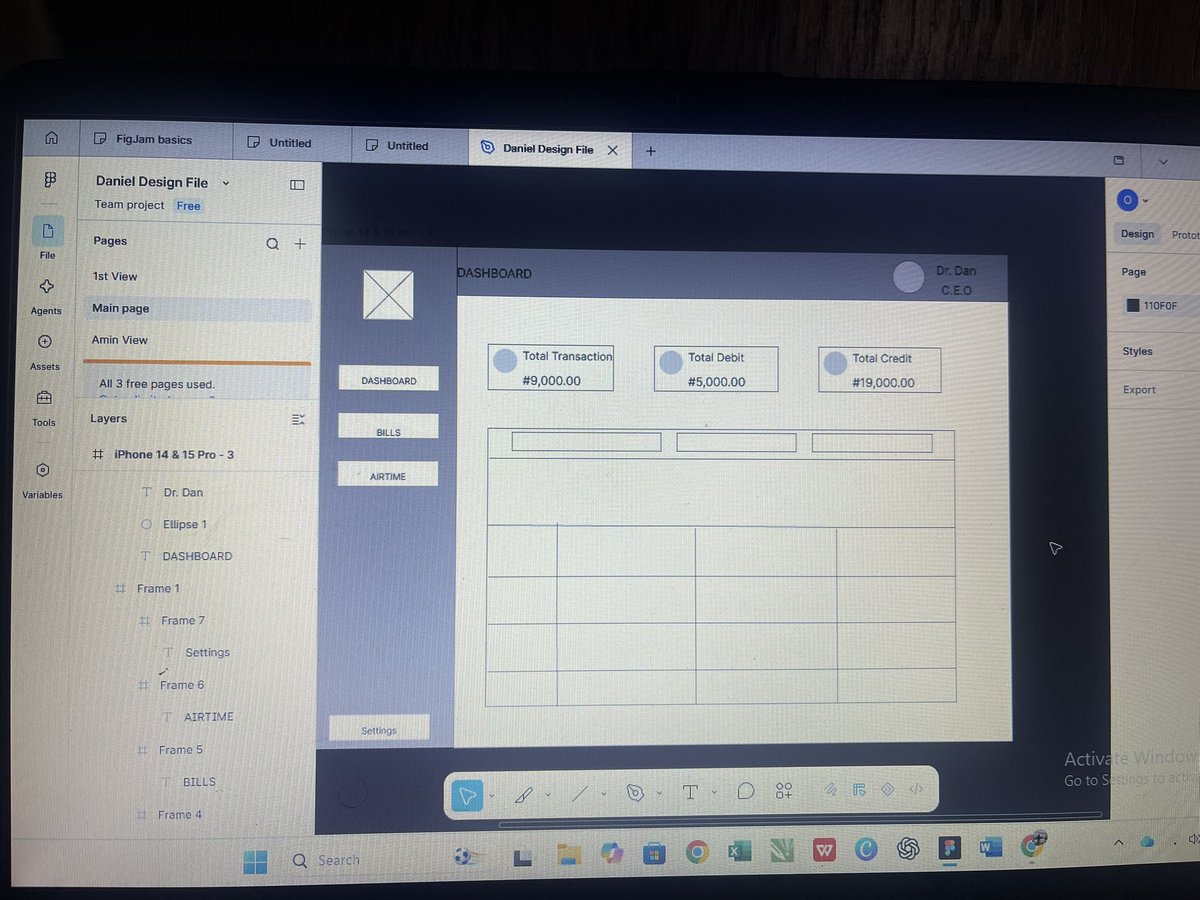Open a new tab with plus

pos(650,151)
